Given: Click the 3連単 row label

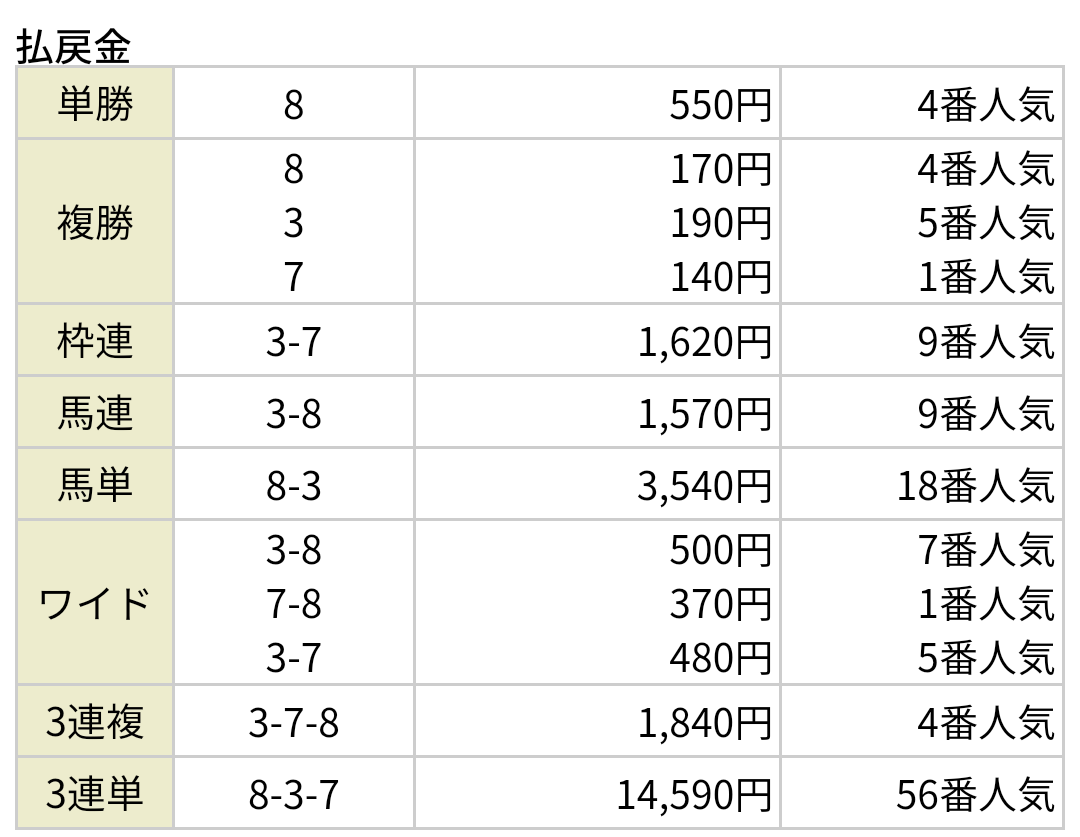Looking at the screenshot, I should (95, 793).
